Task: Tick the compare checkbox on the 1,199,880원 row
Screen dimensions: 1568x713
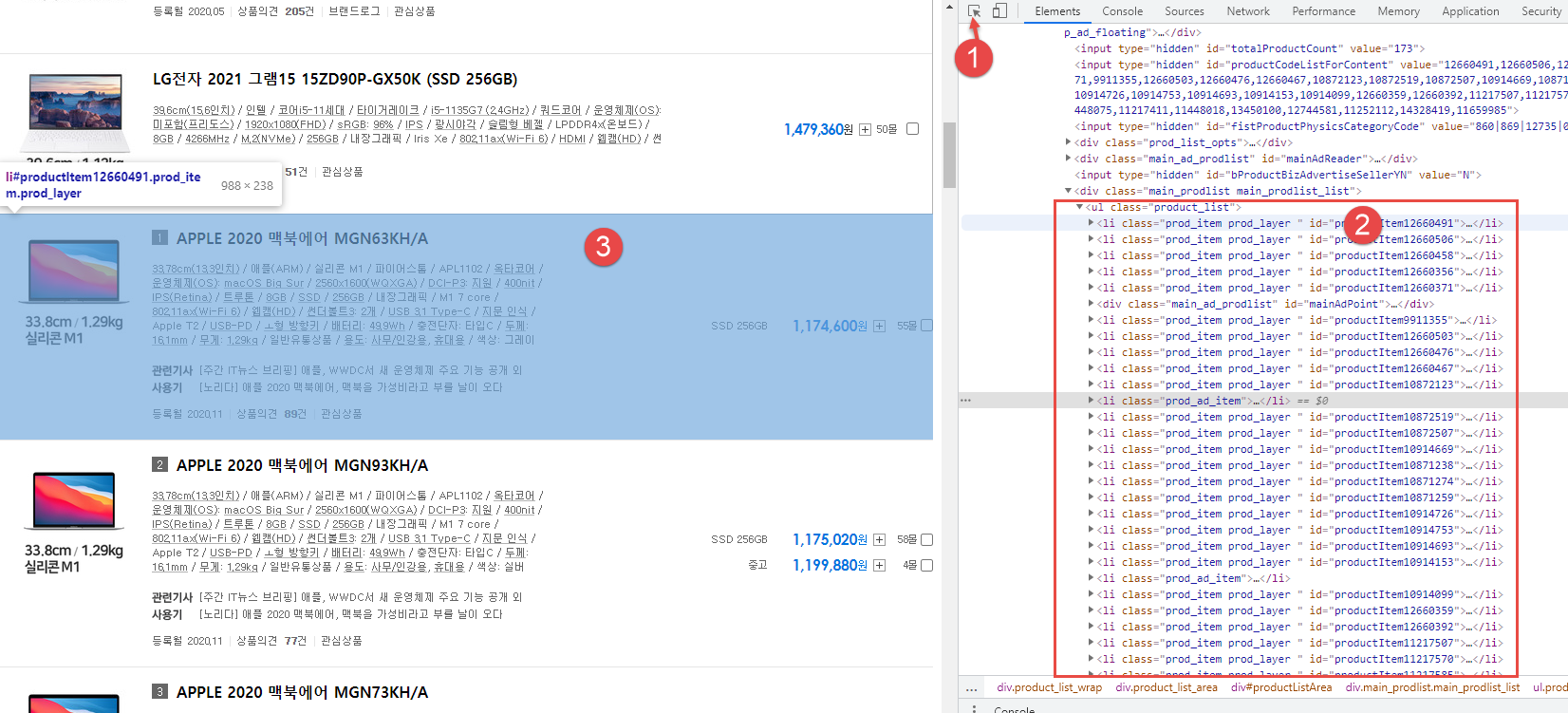Action: click(x=926, y=565)
